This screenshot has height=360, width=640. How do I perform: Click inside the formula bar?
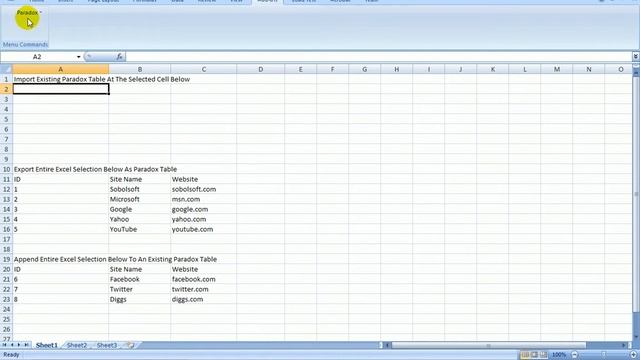click(x=379, y=57)
